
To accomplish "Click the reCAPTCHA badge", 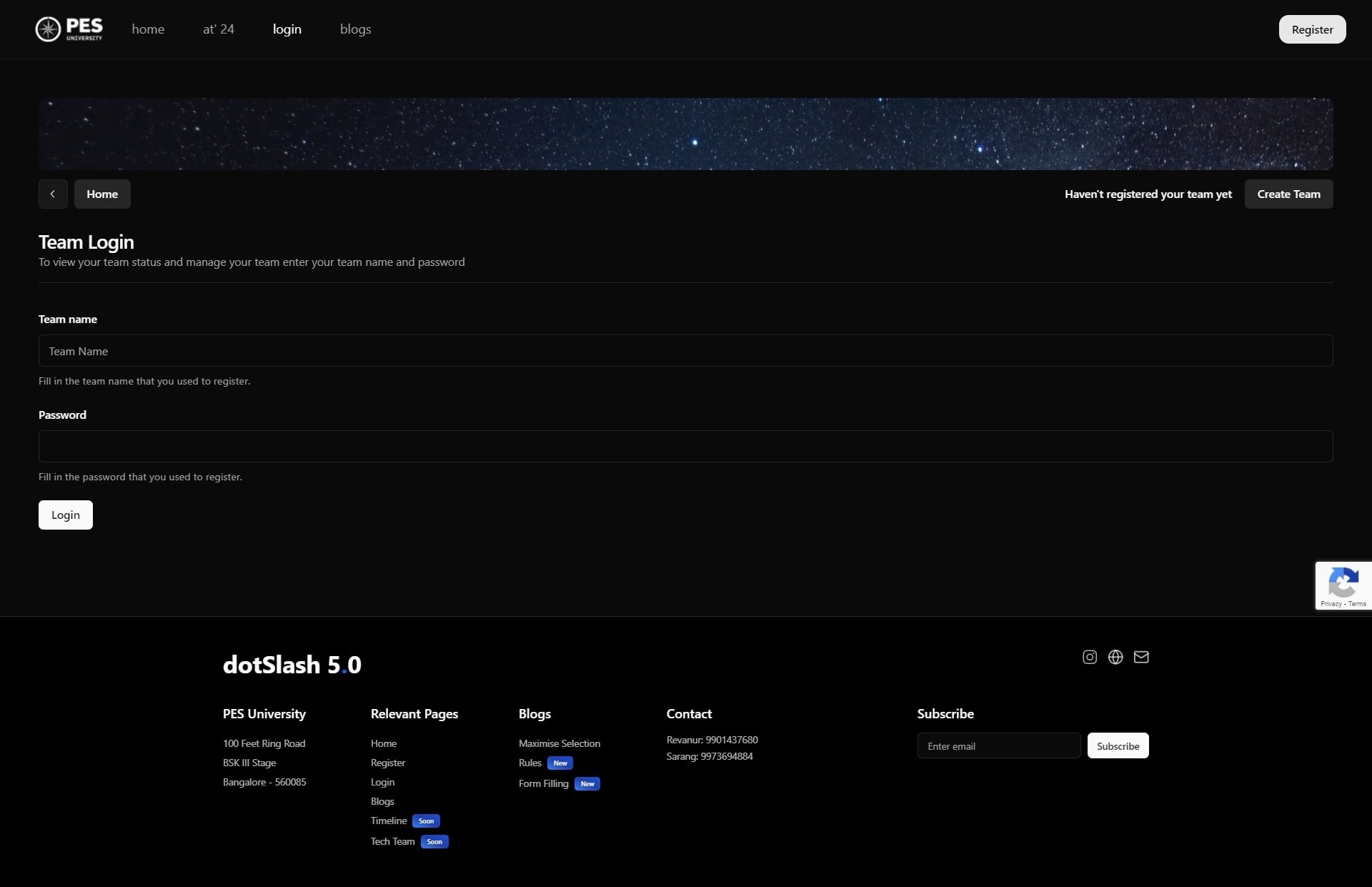I will click(1344, 585).
